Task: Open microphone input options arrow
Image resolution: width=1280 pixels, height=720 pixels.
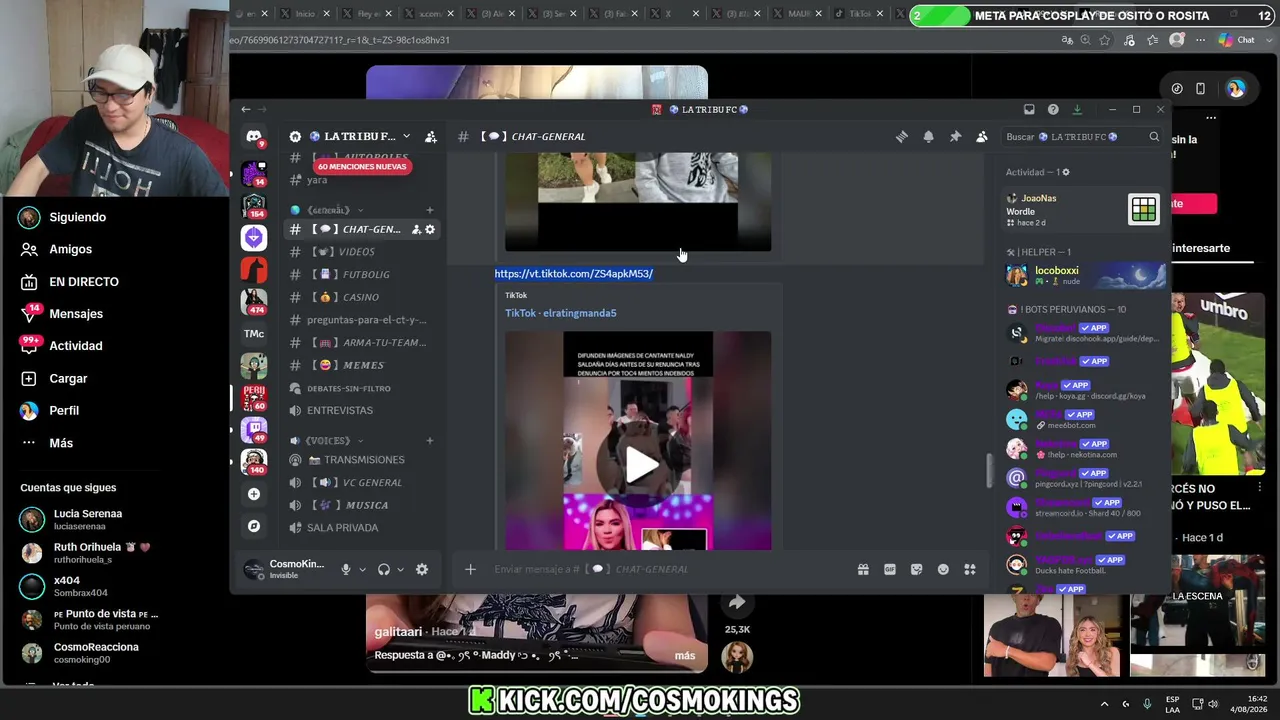Action: point(362,570)
